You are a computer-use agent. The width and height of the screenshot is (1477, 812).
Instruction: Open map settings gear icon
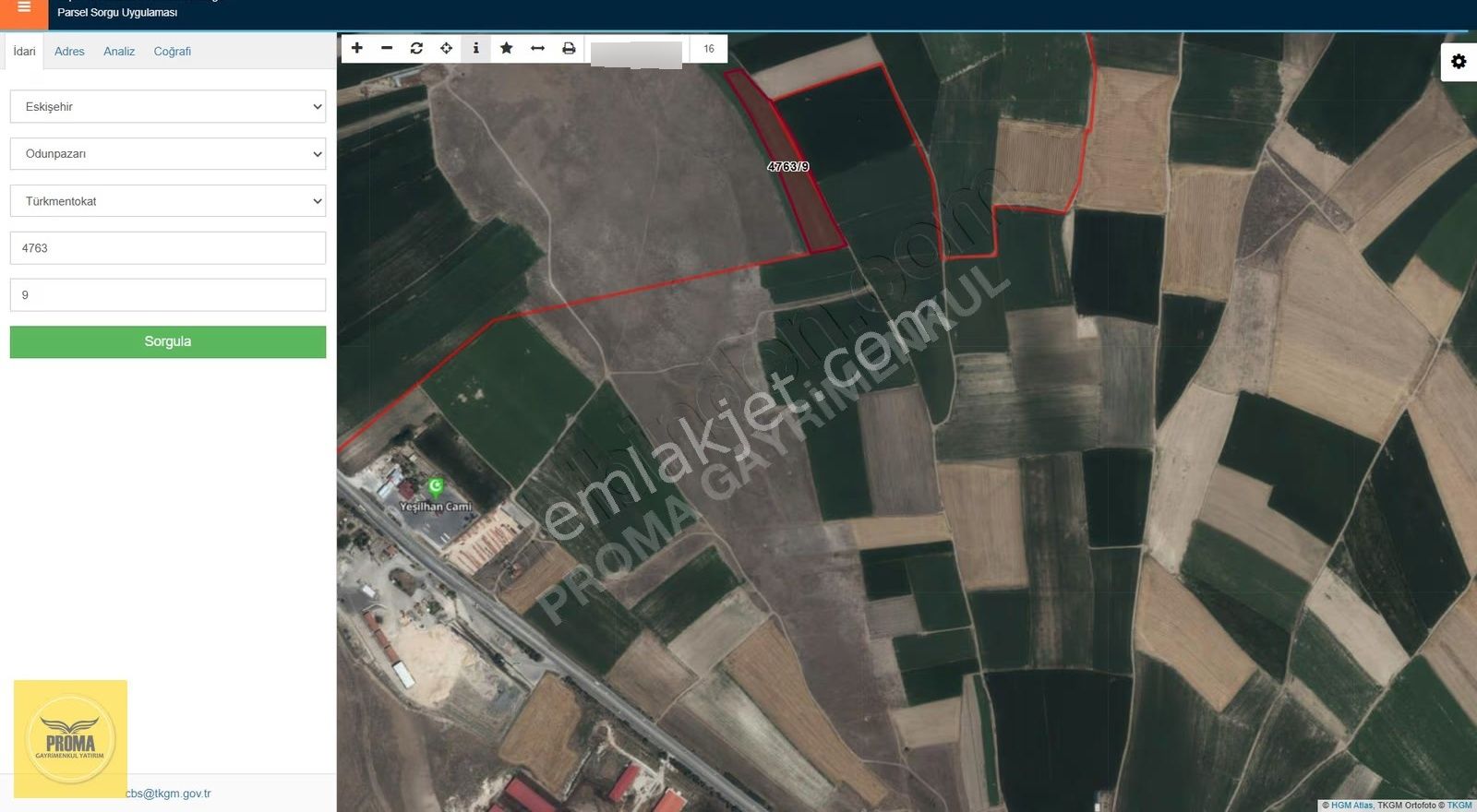pos(1459,62)
